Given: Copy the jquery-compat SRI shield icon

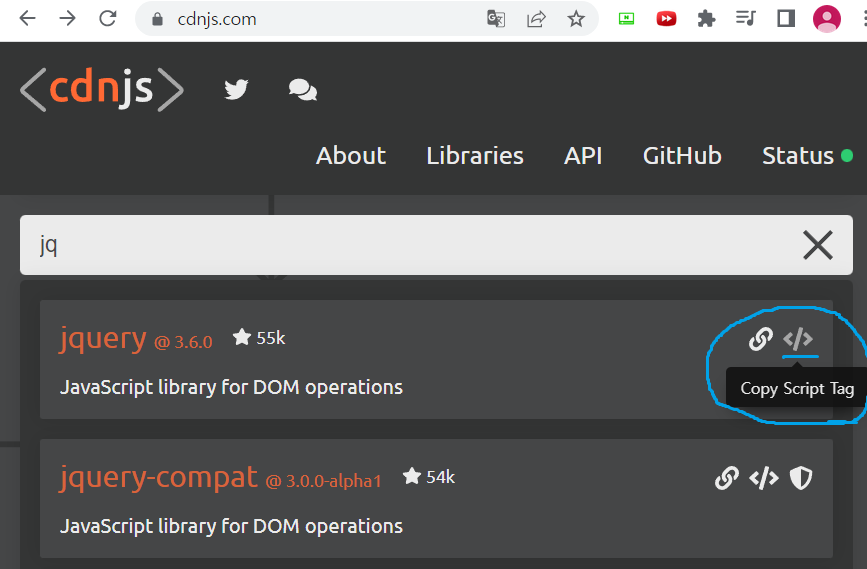Looking at the screenshot, I should [801, 478].
